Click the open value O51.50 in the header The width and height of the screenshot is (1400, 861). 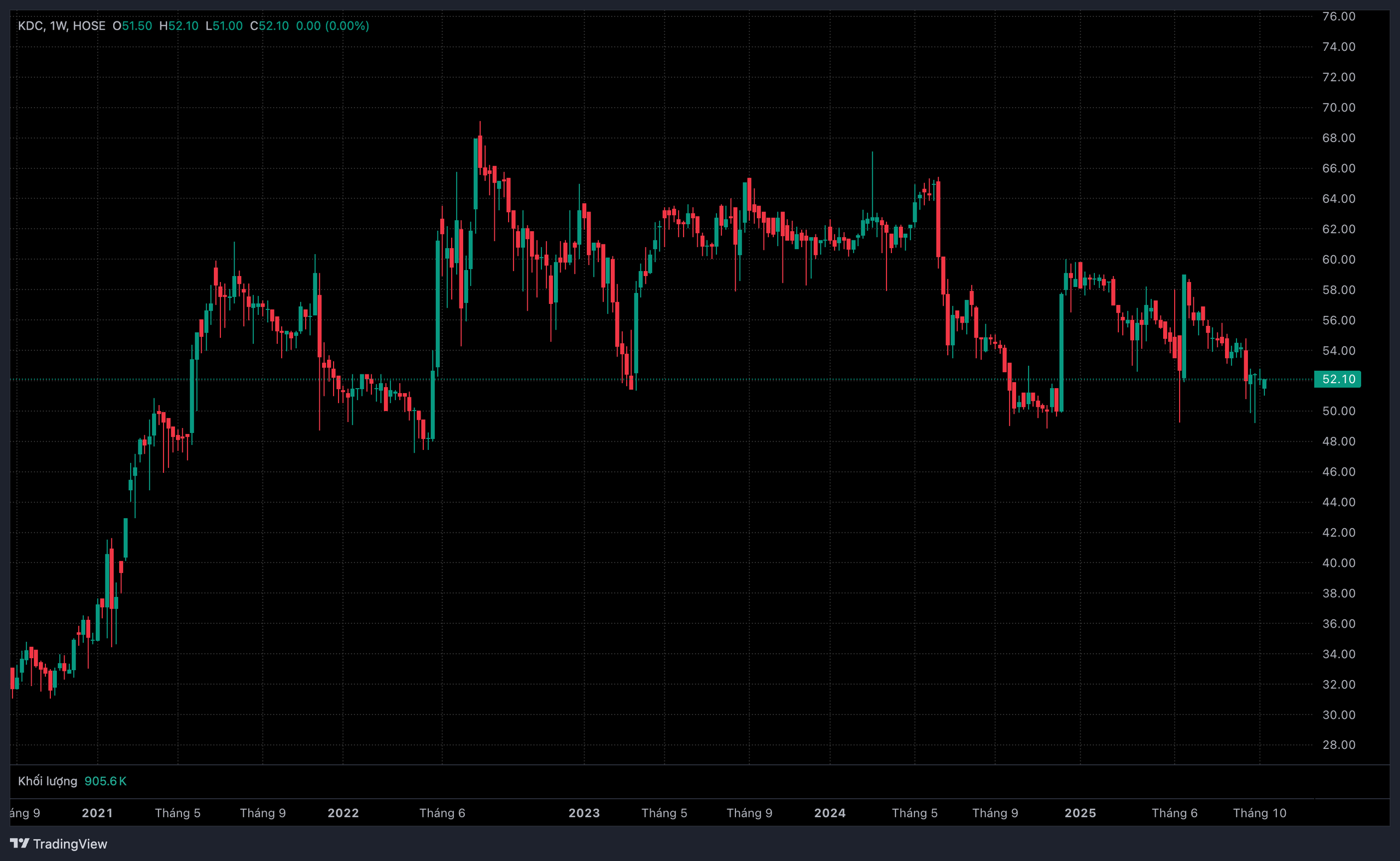pos(132,26)
